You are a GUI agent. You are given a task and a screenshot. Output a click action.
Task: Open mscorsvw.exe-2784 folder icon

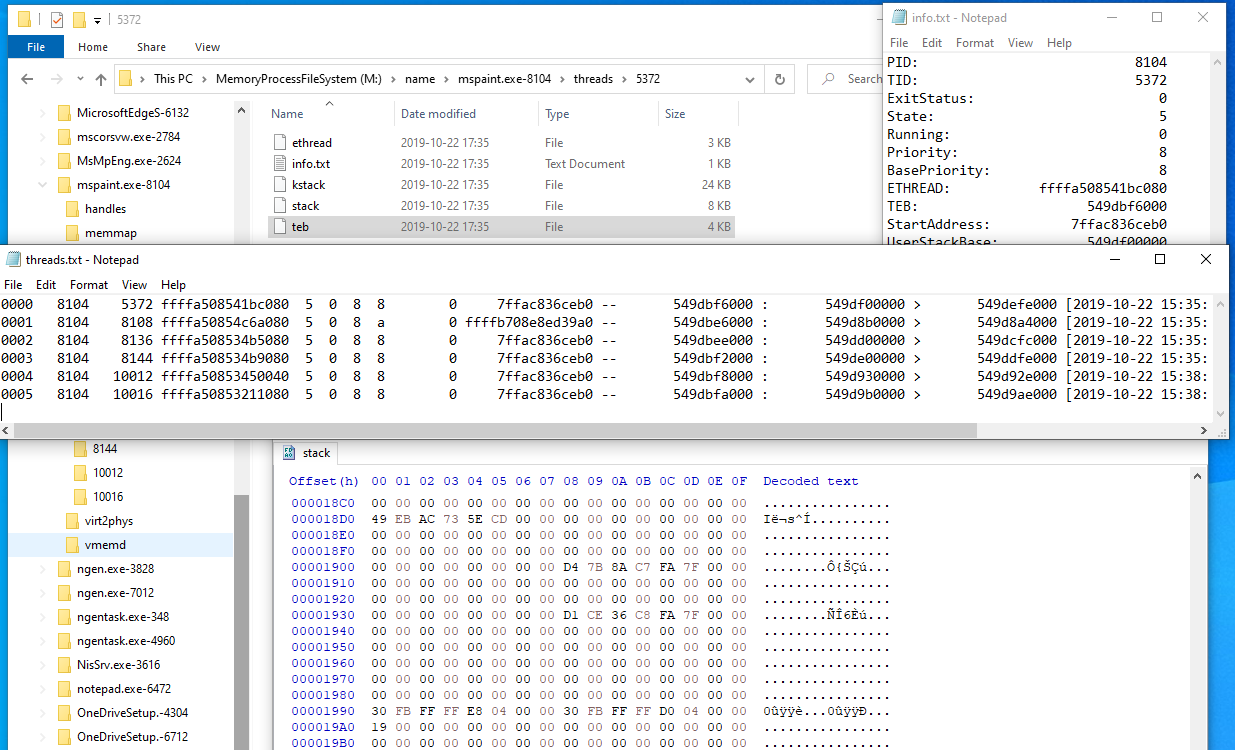tap(64, 137)
